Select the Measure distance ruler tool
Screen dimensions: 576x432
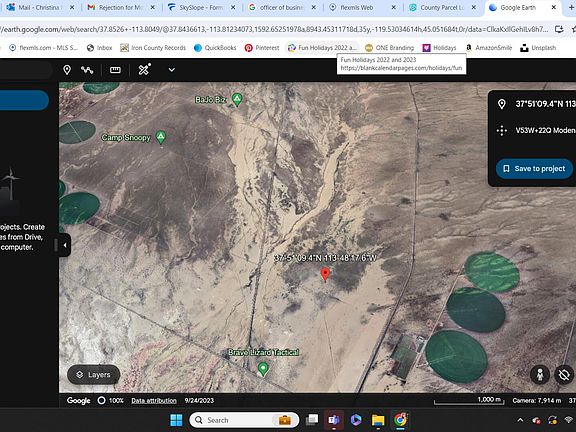click(115, 70)
